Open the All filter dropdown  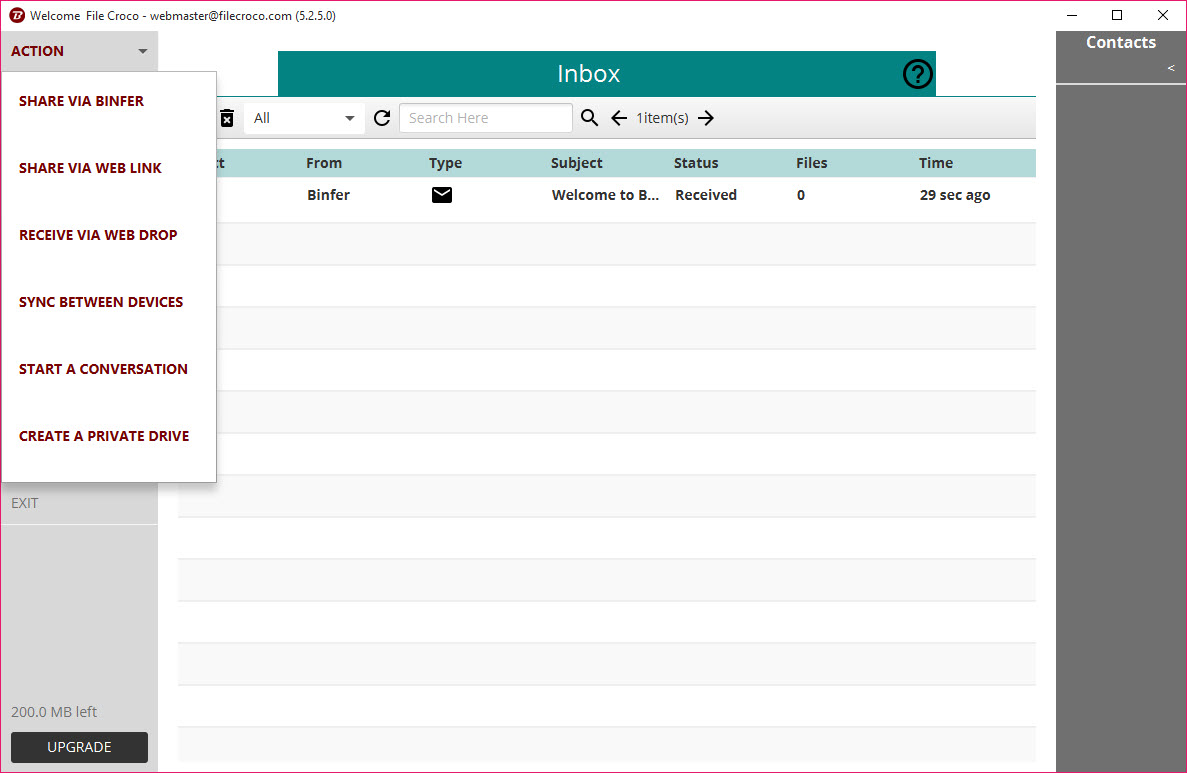(x=304, y=118)
